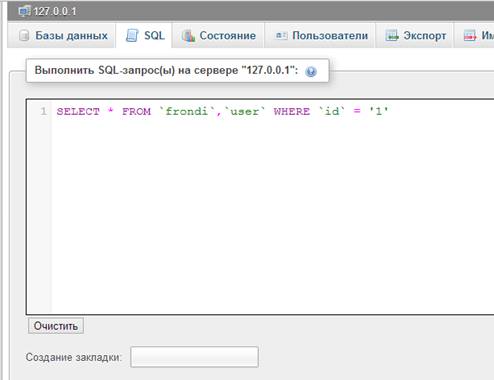Click the `user` table name in query
This screenshot has width=494, height=380.
click(x=244, y=111)
